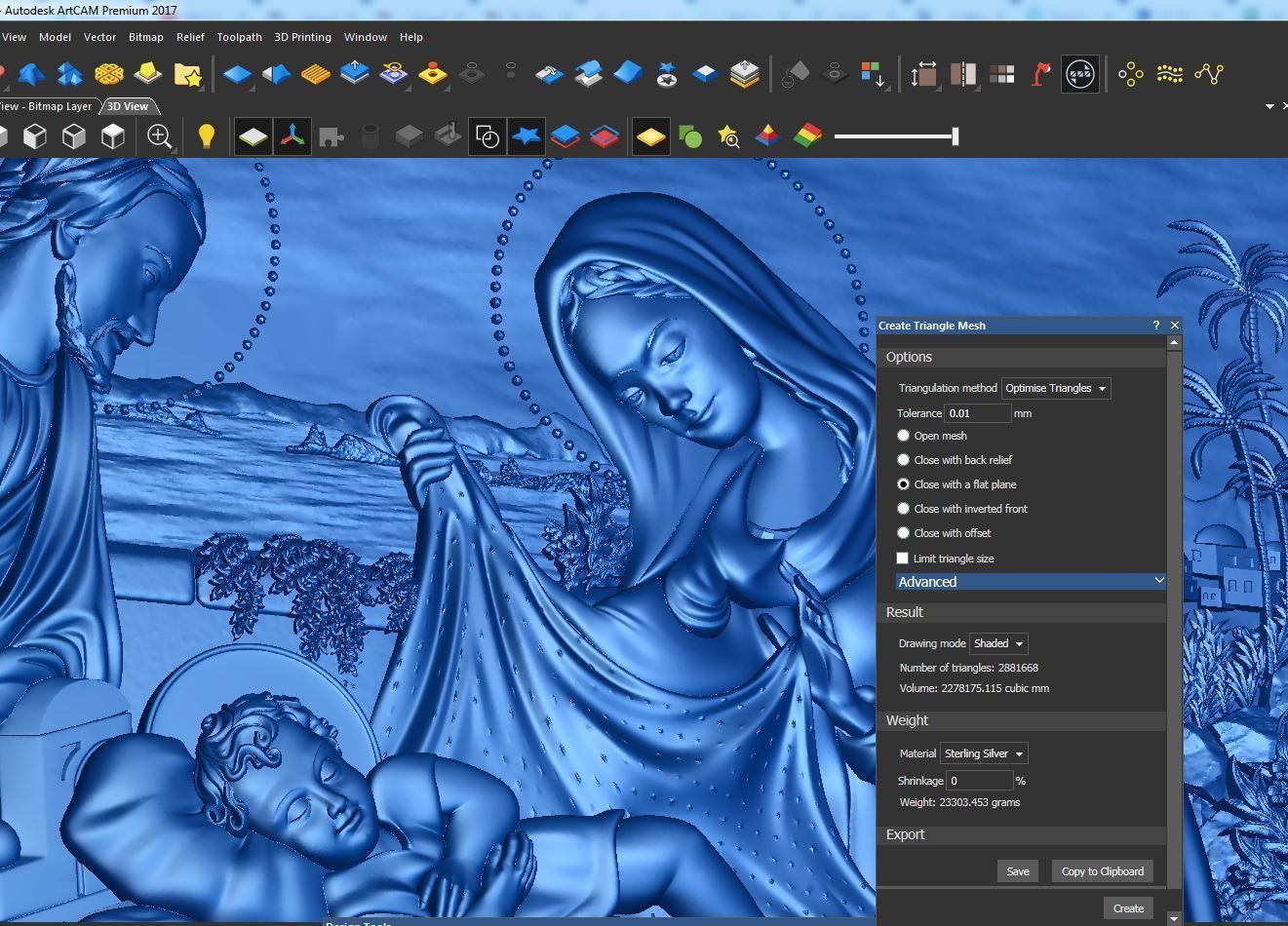The image size is (1288, 926).
Task: Select Close with inverted front option
Action: [903, 508]
